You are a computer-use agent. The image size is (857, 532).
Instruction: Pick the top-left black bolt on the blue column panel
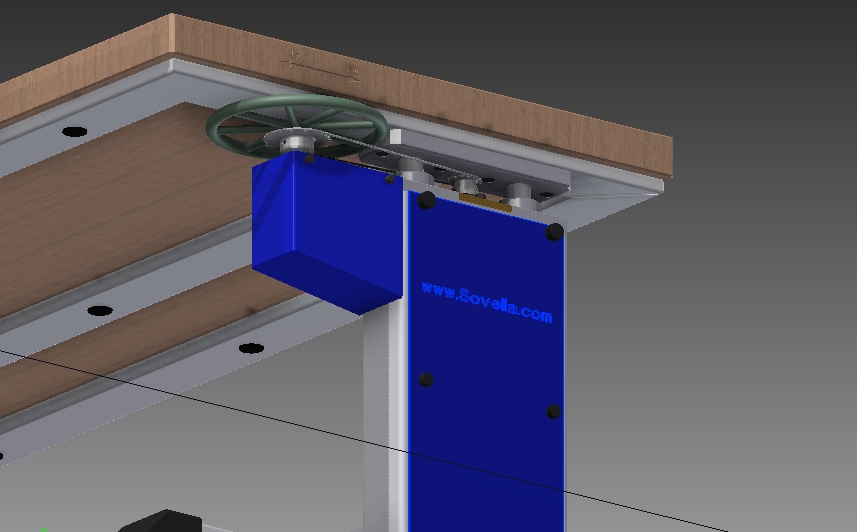426,200
